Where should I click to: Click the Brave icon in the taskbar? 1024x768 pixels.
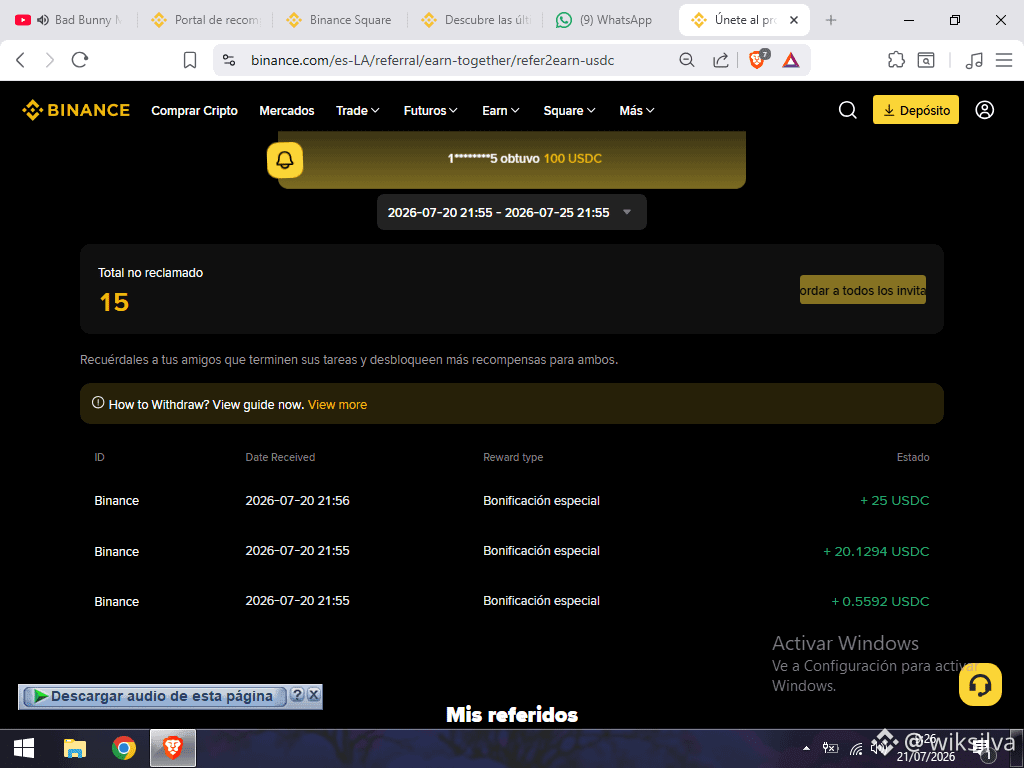pyautogui.click(x=172, y=748)
